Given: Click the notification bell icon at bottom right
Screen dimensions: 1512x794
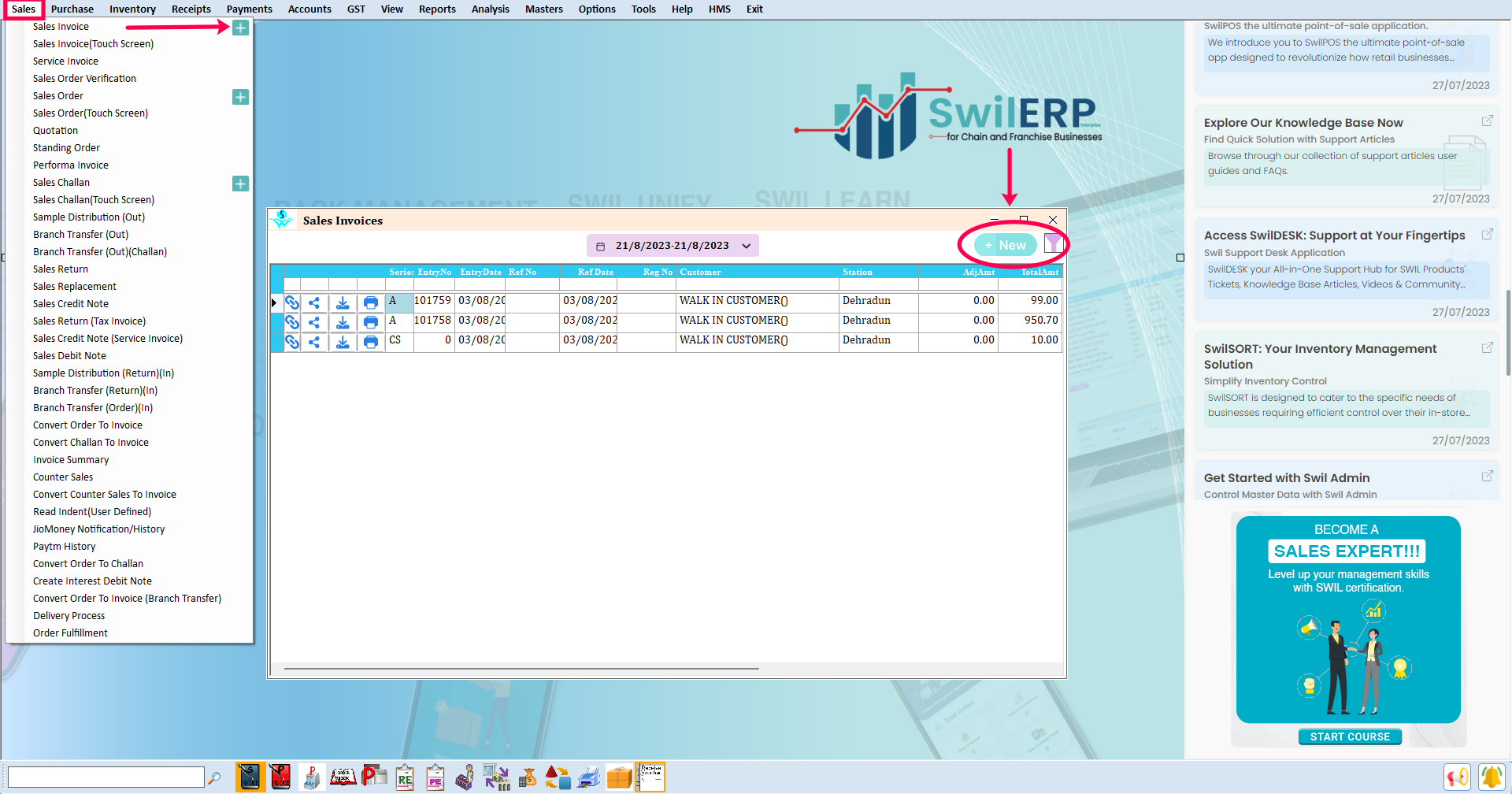Looking at the screenshot, I should click(1491, 777).
